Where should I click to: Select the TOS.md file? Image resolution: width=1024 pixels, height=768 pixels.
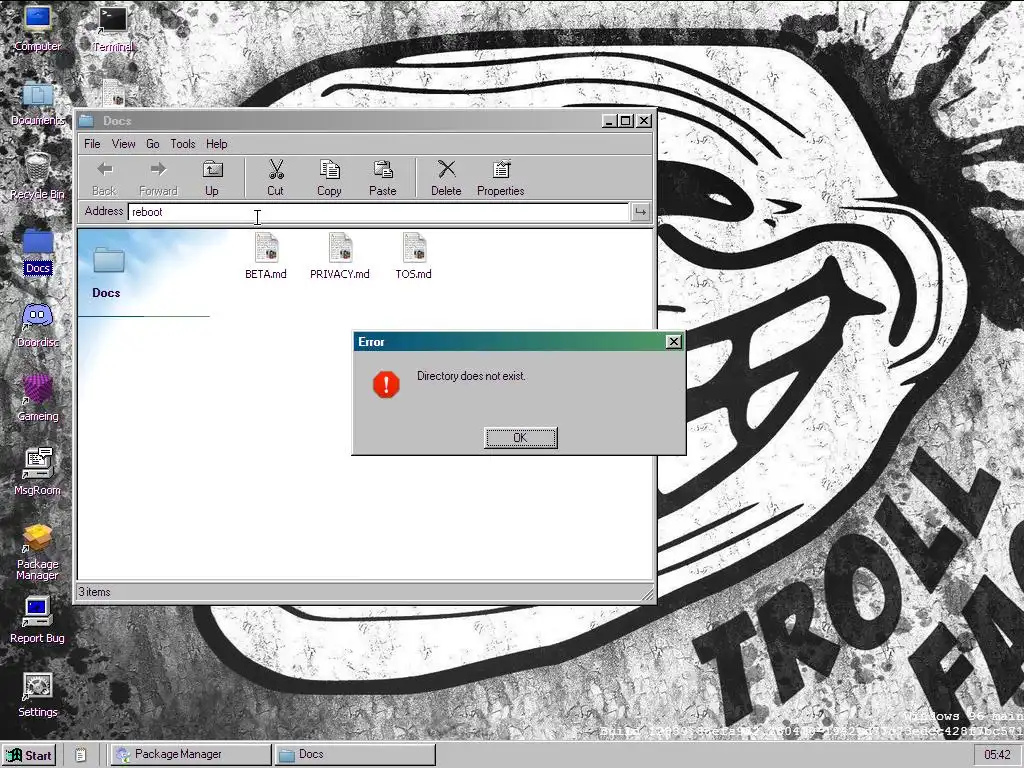click(413, 256)
